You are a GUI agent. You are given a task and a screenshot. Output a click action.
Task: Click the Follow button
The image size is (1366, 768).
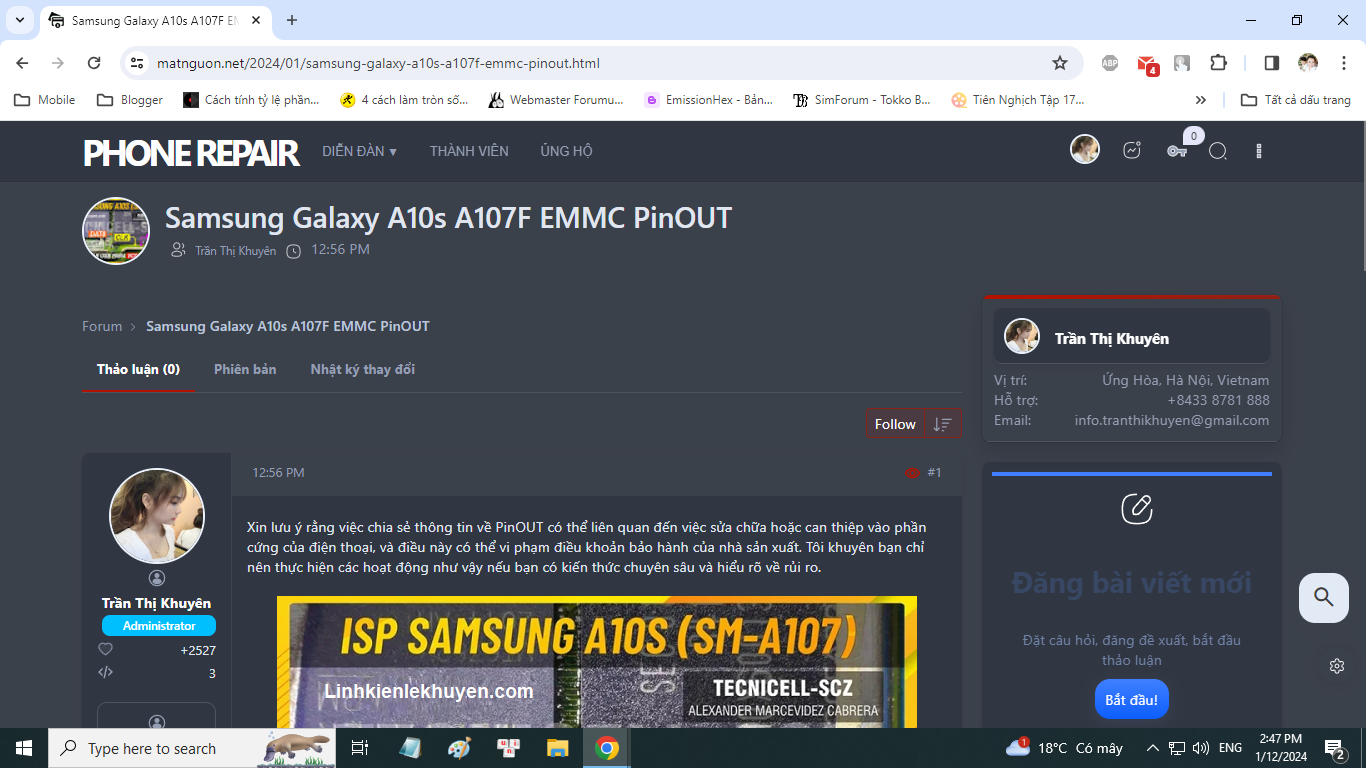click(x=895, y=424)
